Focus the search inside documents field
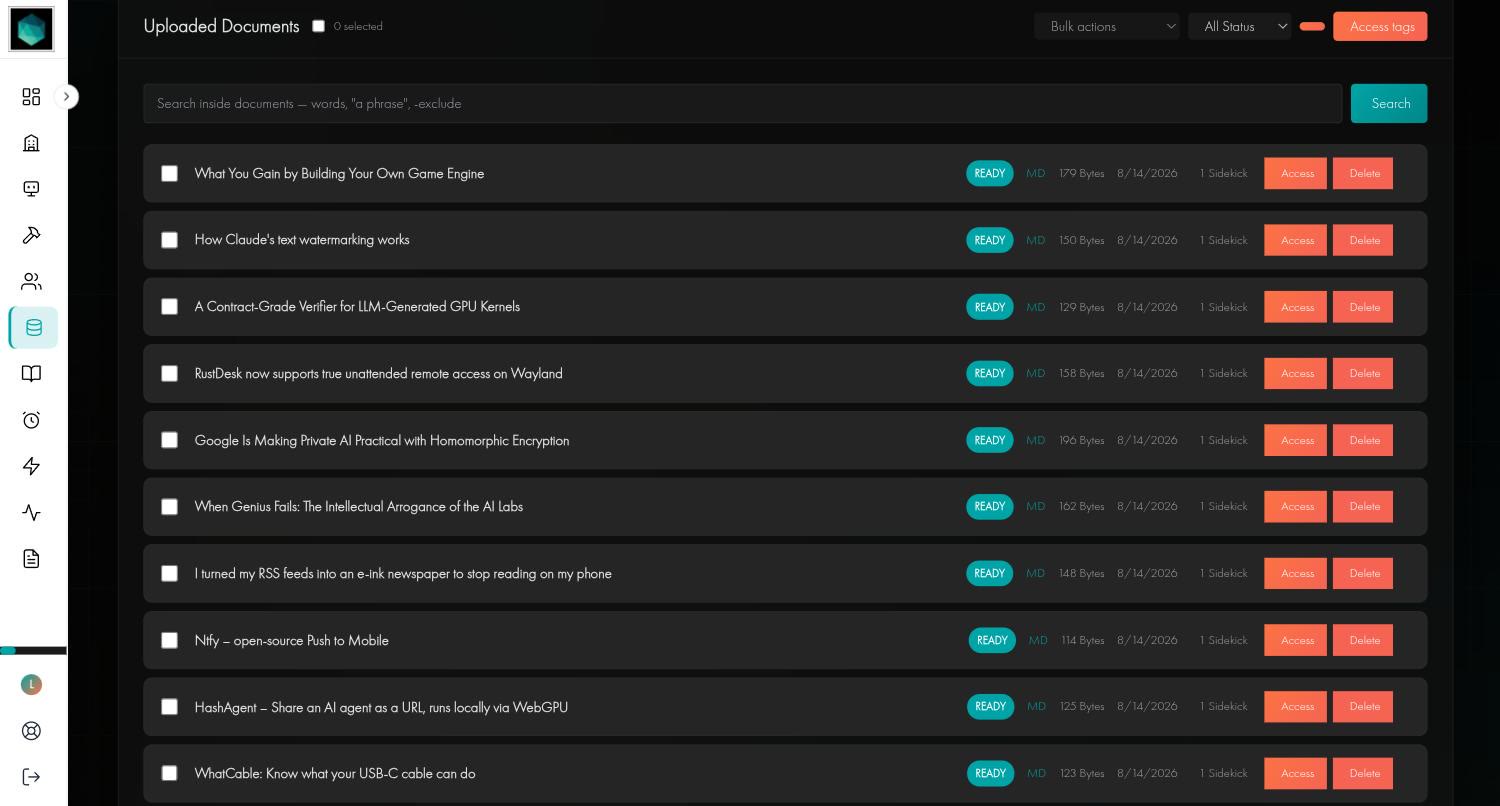The image size is (1500, 806). pyautogui.click(x=743, y=104)
